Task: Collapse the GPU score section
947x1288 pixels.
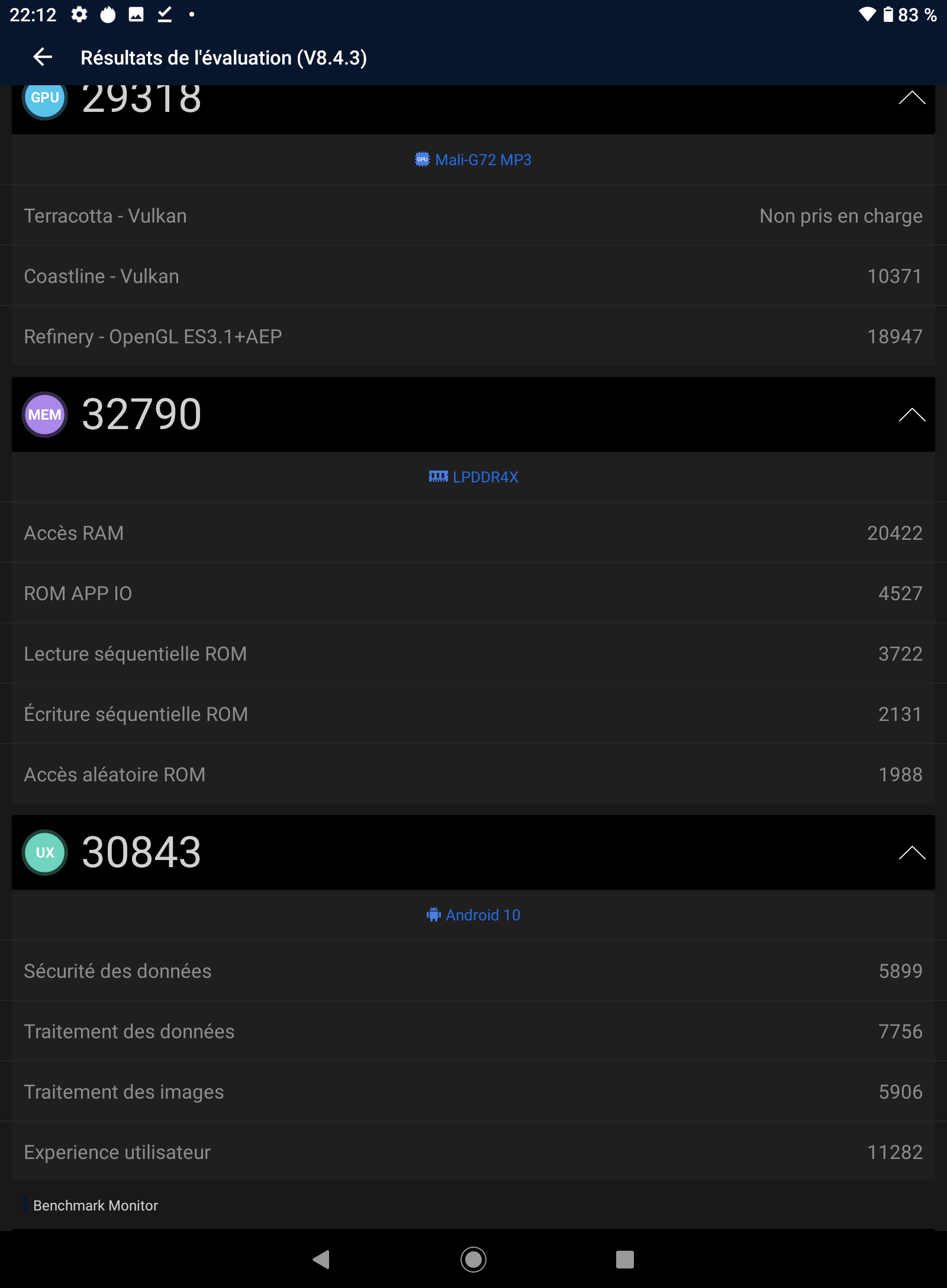Action: click(x=911, y=98)
